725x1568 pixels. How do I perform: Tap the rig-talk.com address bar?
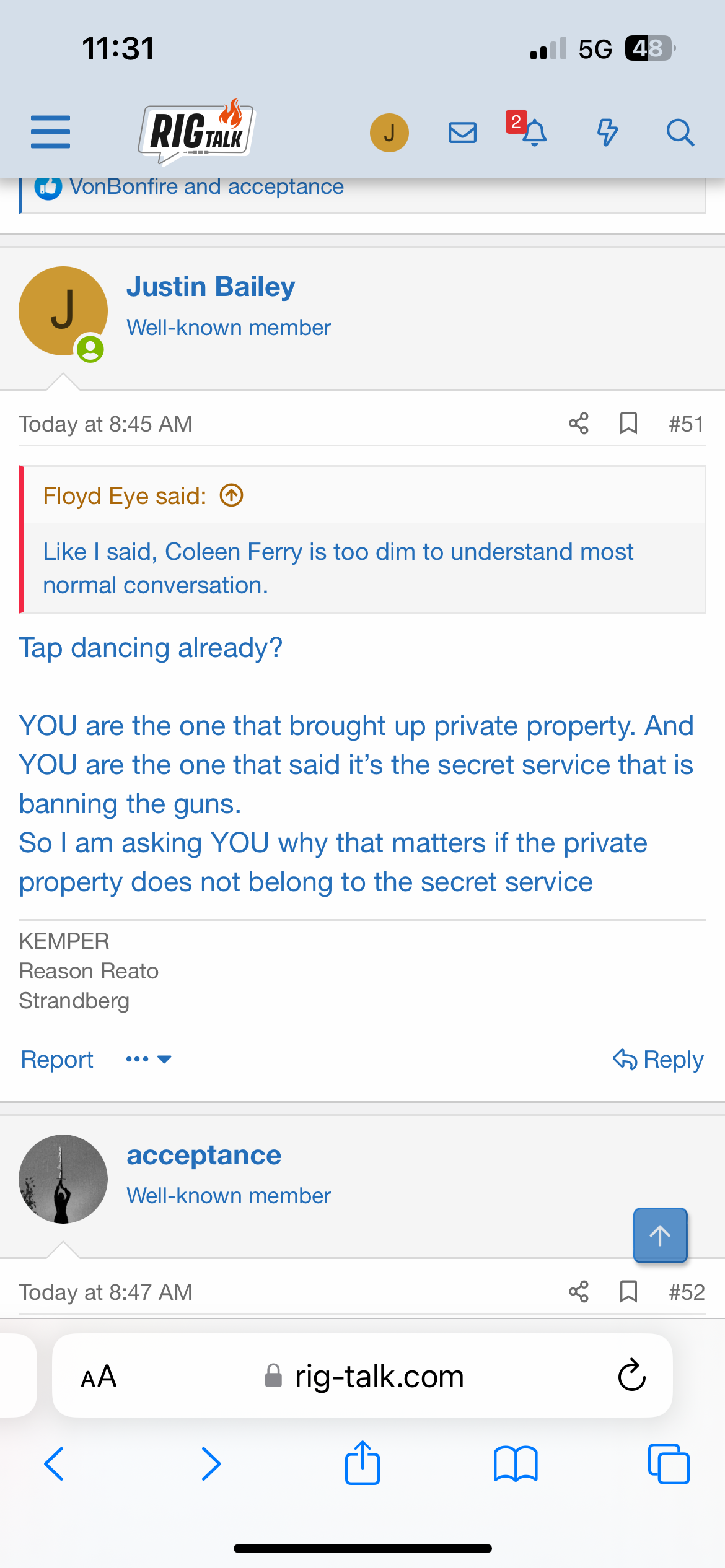(x=378, y=1377)
